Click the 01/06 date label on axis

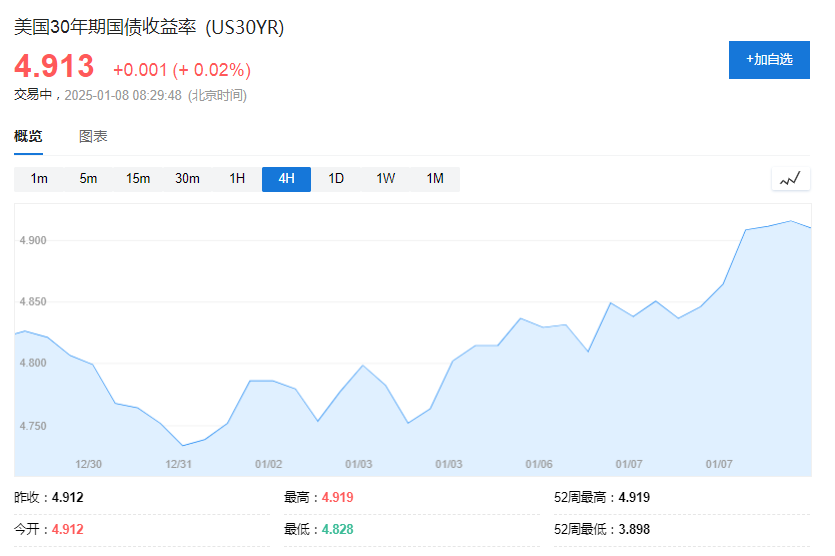click(539, 464)
